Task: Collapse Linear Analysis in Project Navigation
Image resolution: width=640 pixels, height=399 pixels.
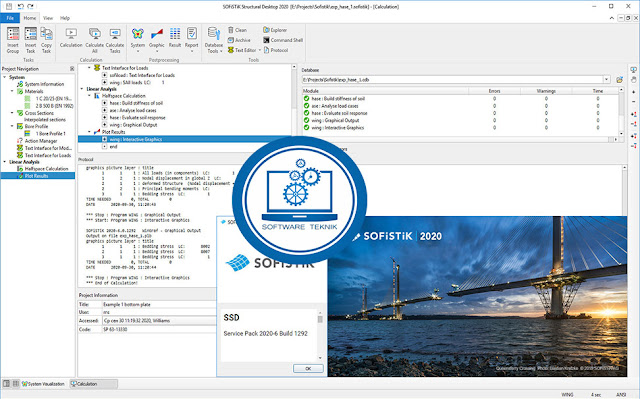Action: point(4,162)
